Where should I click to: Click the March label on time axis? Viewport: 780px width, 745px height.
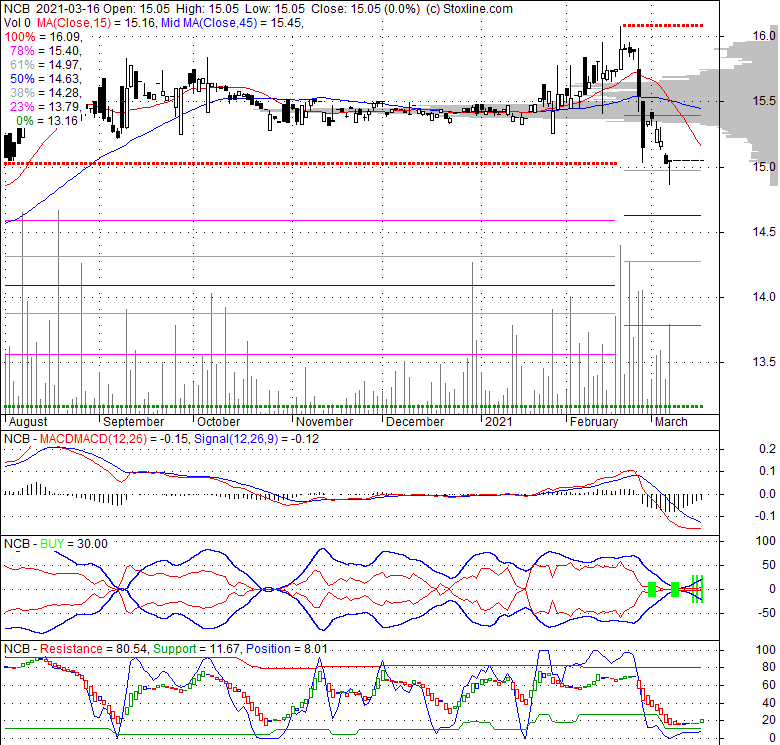671,422
